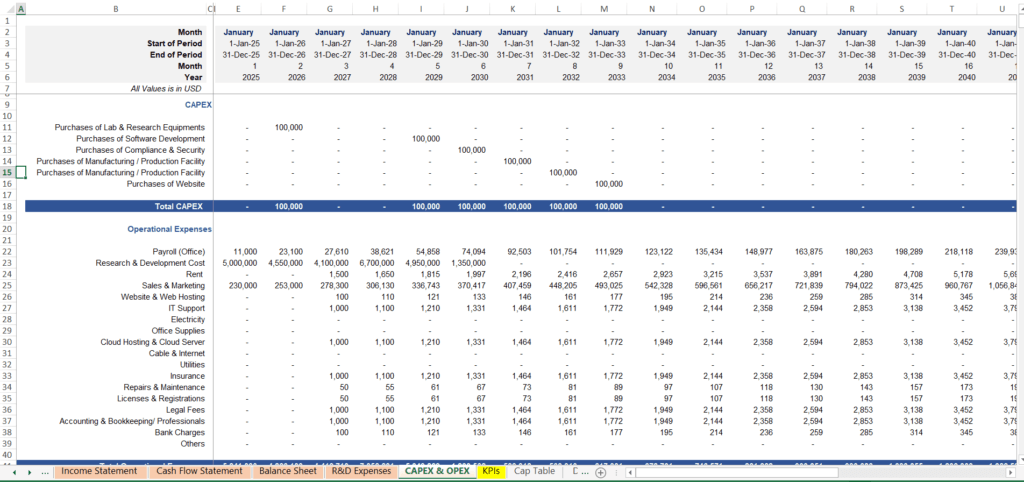This screenshot has height=482, width=1024.
Task: Select row 15 header
Action: click(7, 172)
